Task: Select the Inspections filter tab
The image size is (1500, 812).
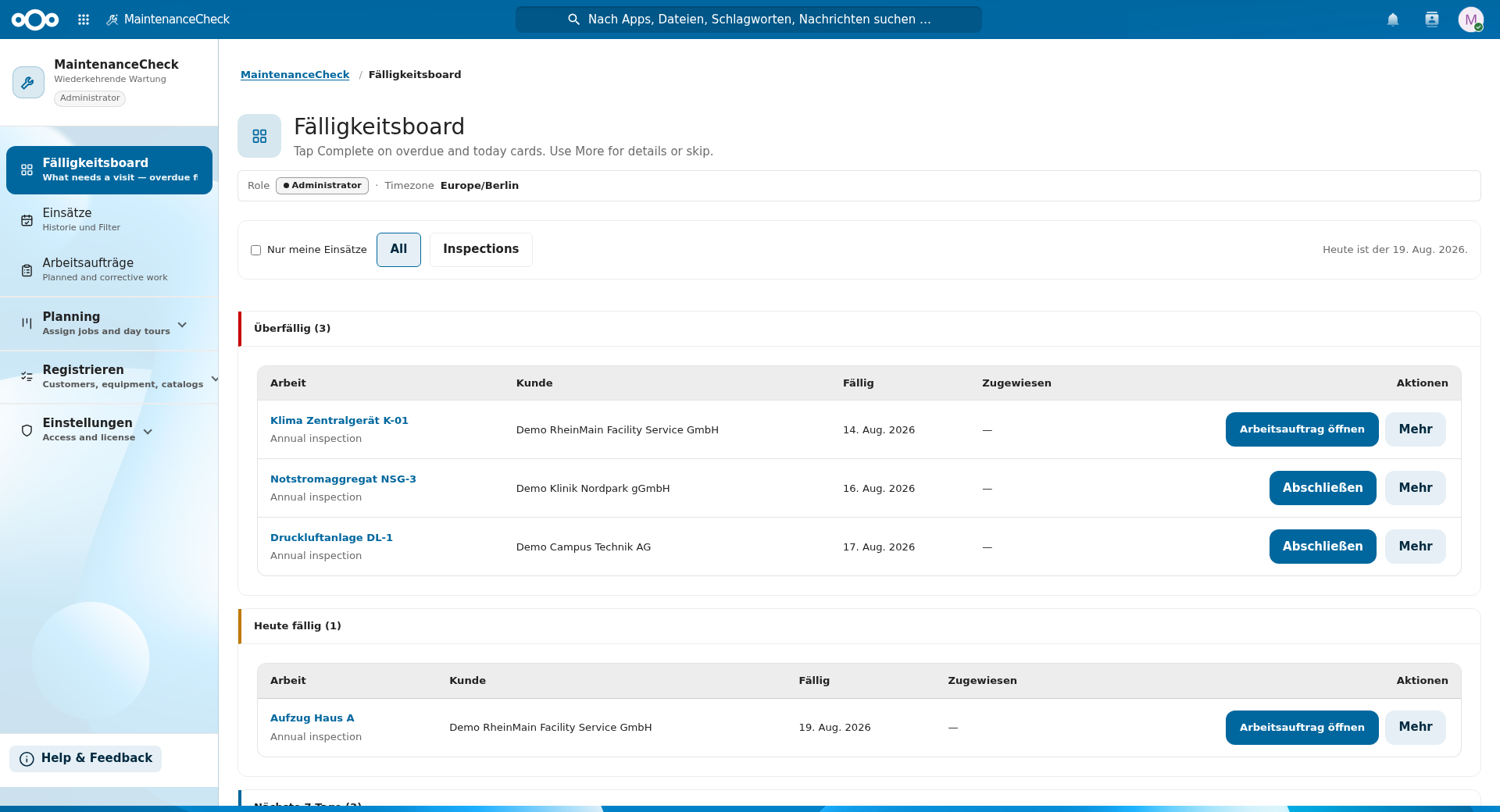Action: pos(480,250)
